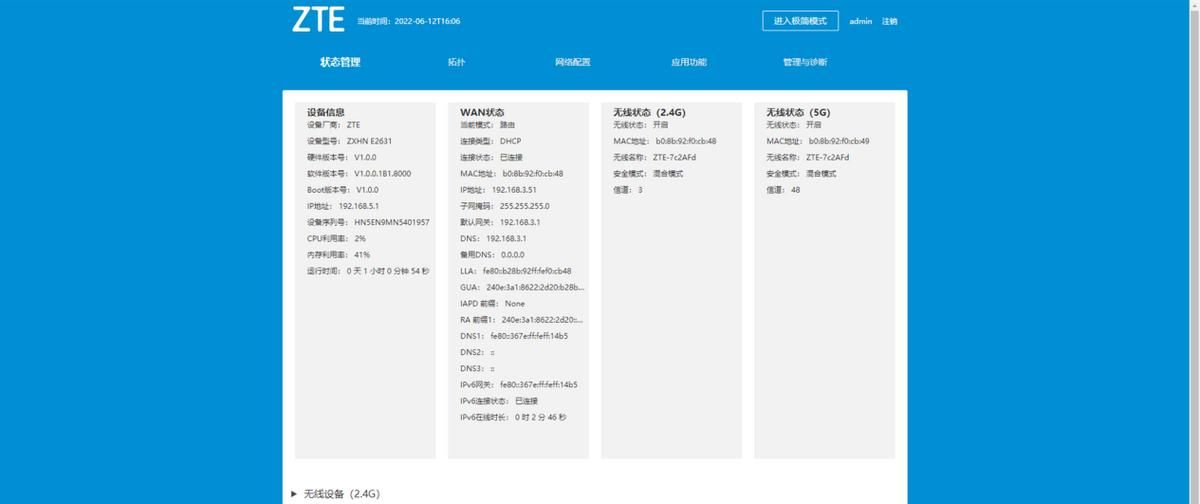Click WAN MAC address b0:8b:92:f0:cb:48
Viewport: 1200px width, 504px height.
point(533,173)
